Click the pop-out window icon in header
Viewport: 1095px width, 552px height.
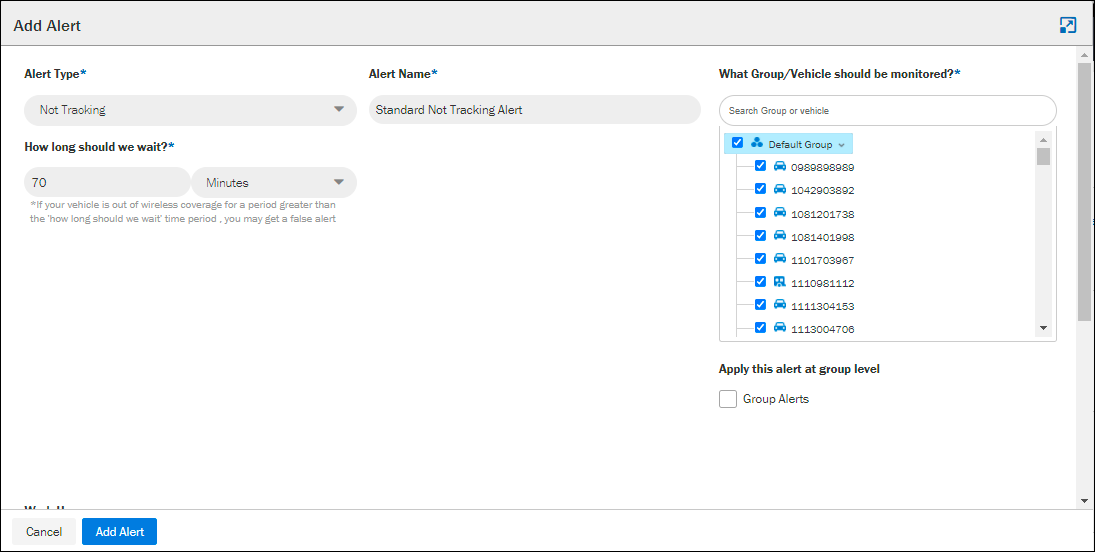pyautogui.click(x=1068, y=26)
